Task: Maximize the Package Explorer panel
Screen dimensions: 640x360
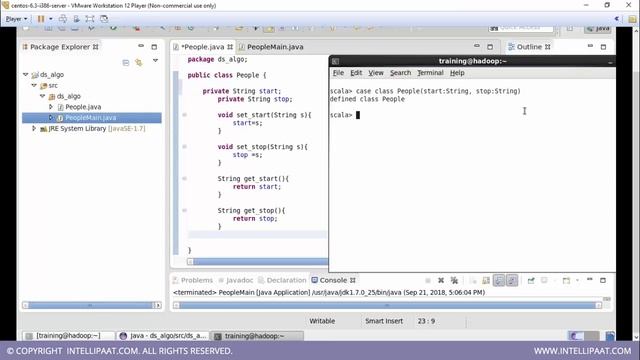Action: [154, 47]
